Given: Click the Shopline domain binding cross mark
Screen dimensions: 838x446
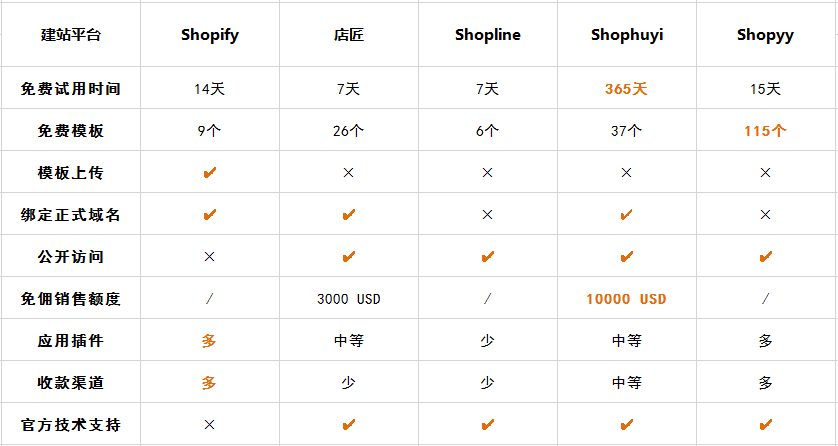Looking at the screenshot, I should click(x=487, y=215).
